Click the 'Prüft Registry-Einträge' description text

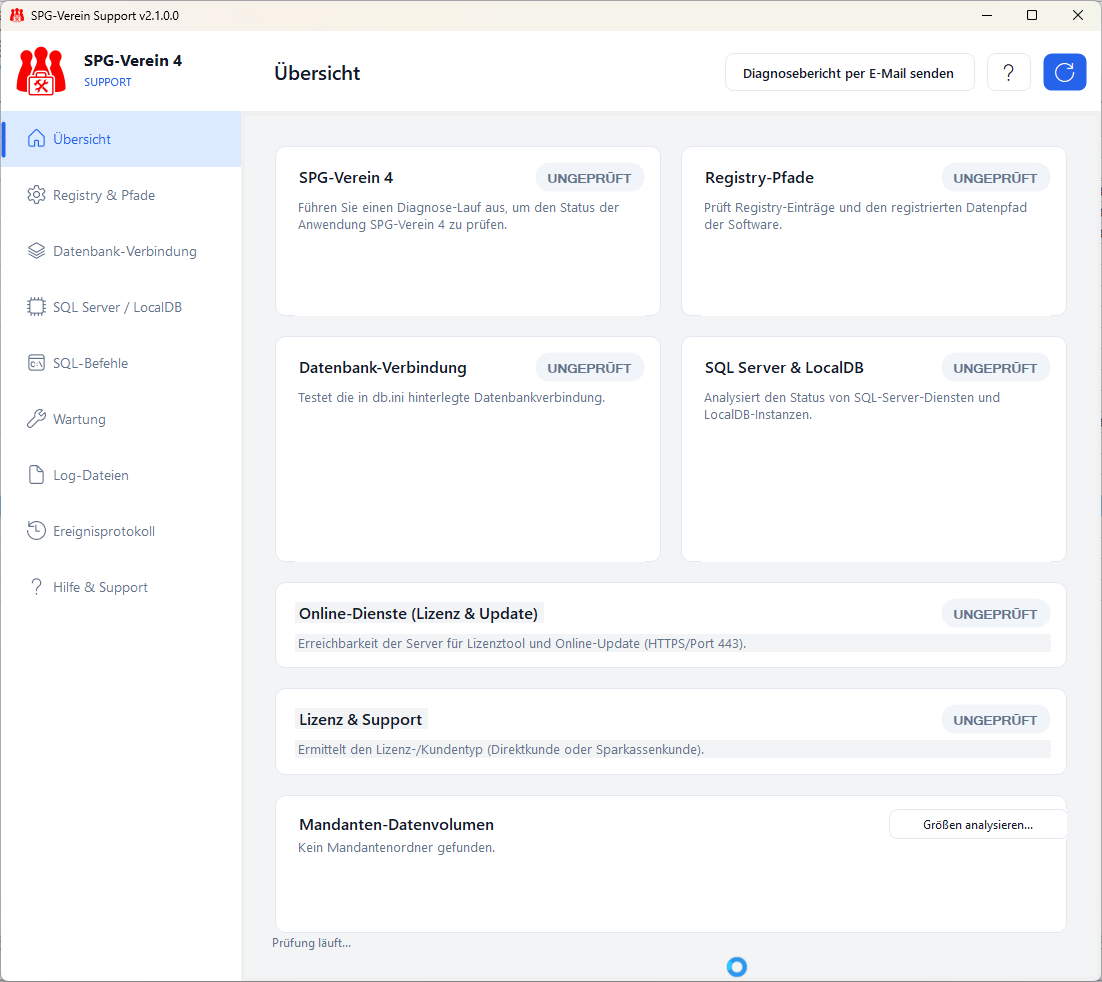tap(865, 216)
